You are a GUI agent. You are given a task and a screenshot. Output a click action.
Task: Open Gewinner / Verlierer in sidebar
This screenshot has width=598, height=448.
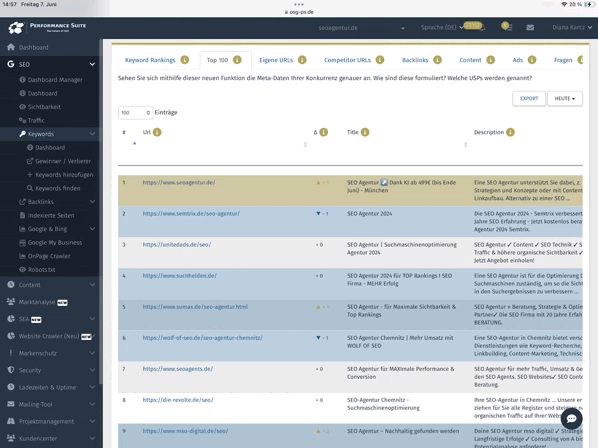tap(63, 161)
